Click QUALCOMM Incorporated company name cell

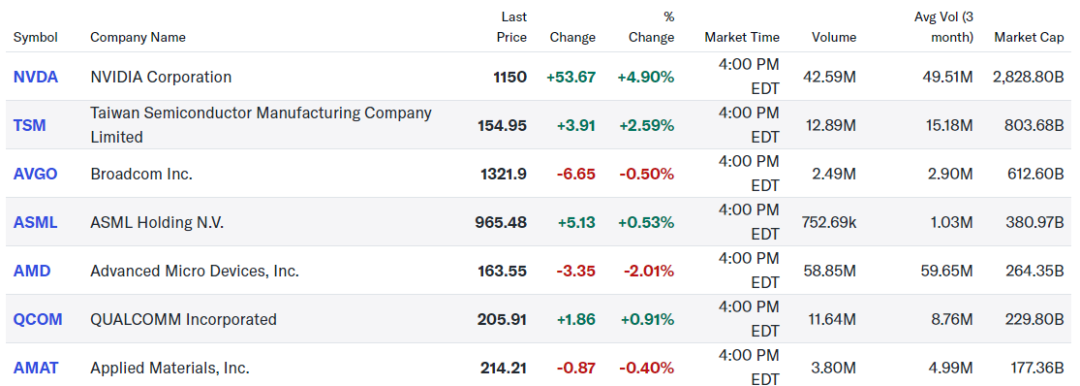pos(183,319)
